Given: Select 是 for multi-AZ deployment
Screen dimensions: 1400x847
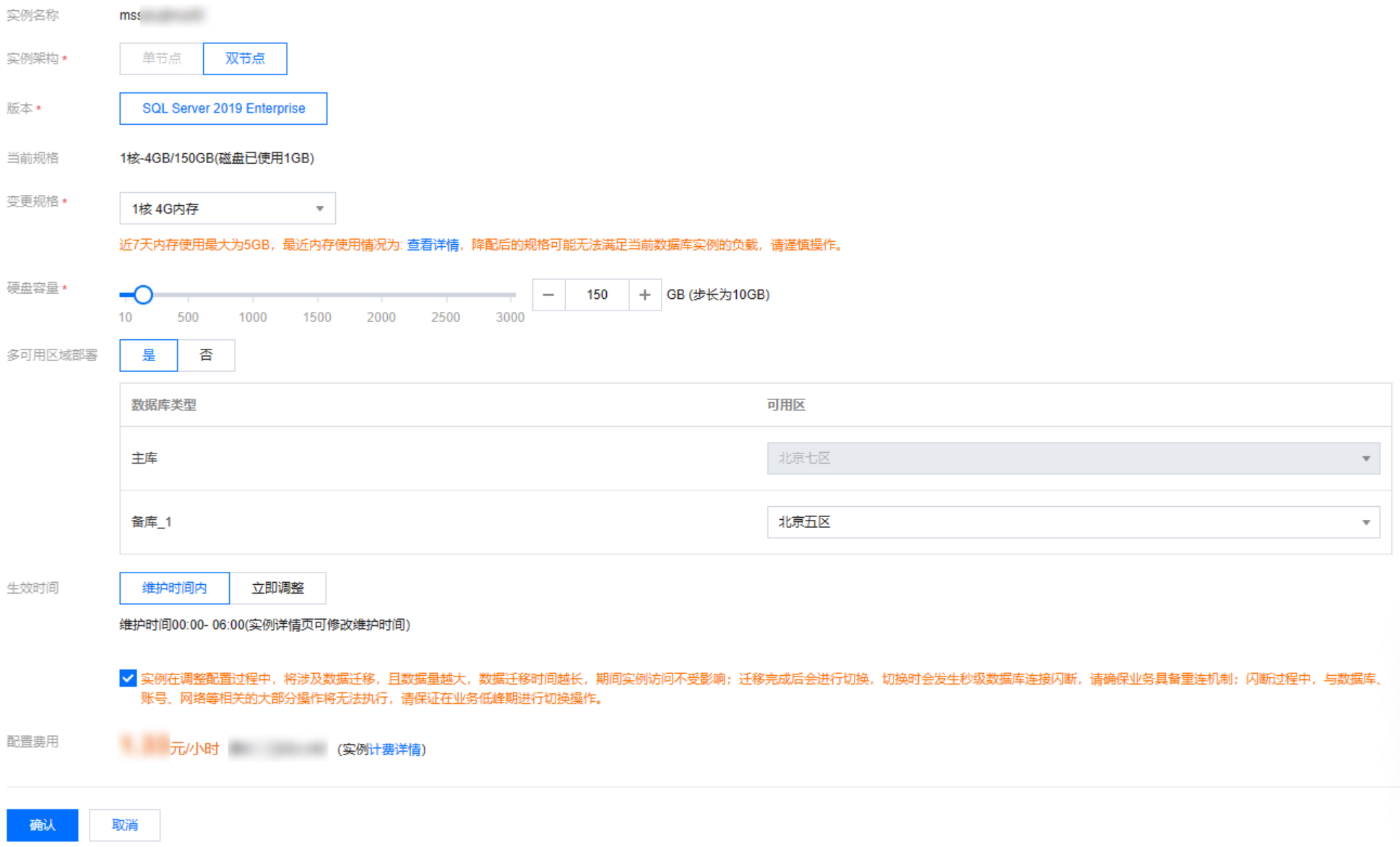Looking at the screenshot, I should tap(149, 355).
